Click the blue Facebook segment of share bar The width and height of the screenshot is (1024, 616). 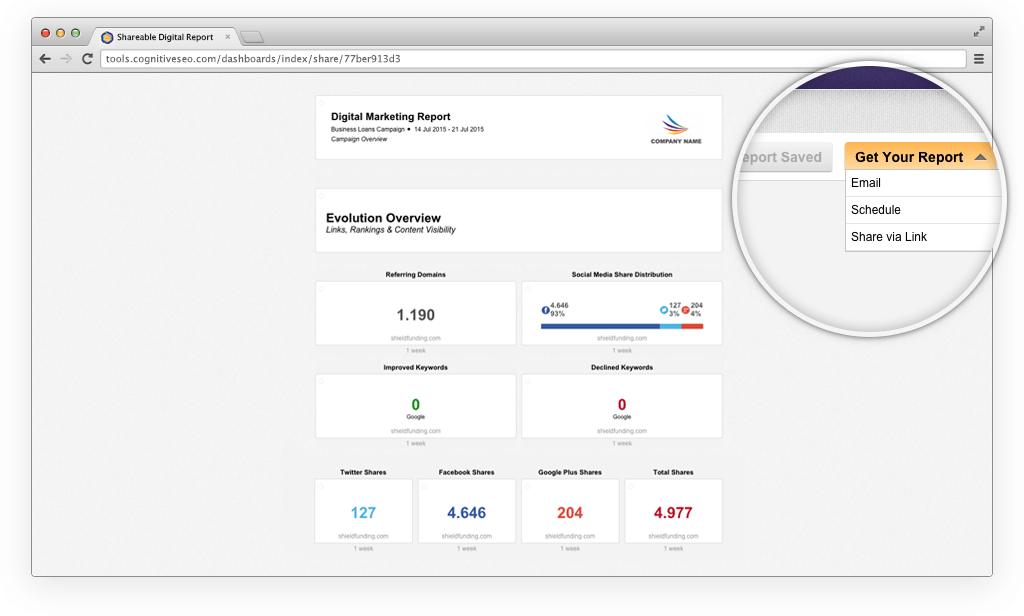coord(600,326)
